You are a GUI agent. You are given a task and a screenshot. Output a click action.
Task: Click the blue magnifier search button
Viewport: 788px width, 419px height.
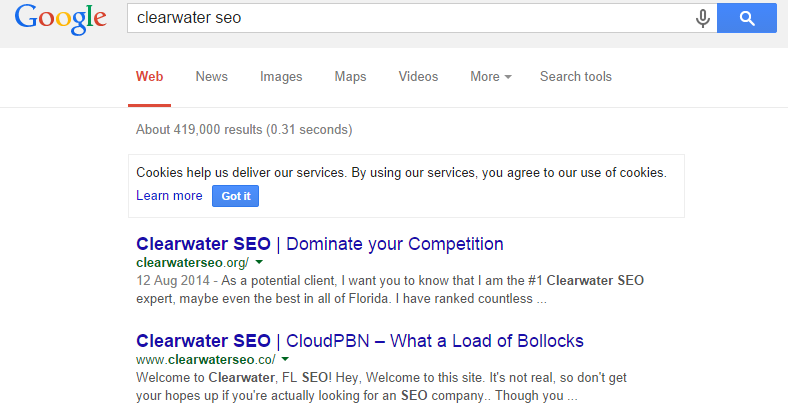pos(747,18)
